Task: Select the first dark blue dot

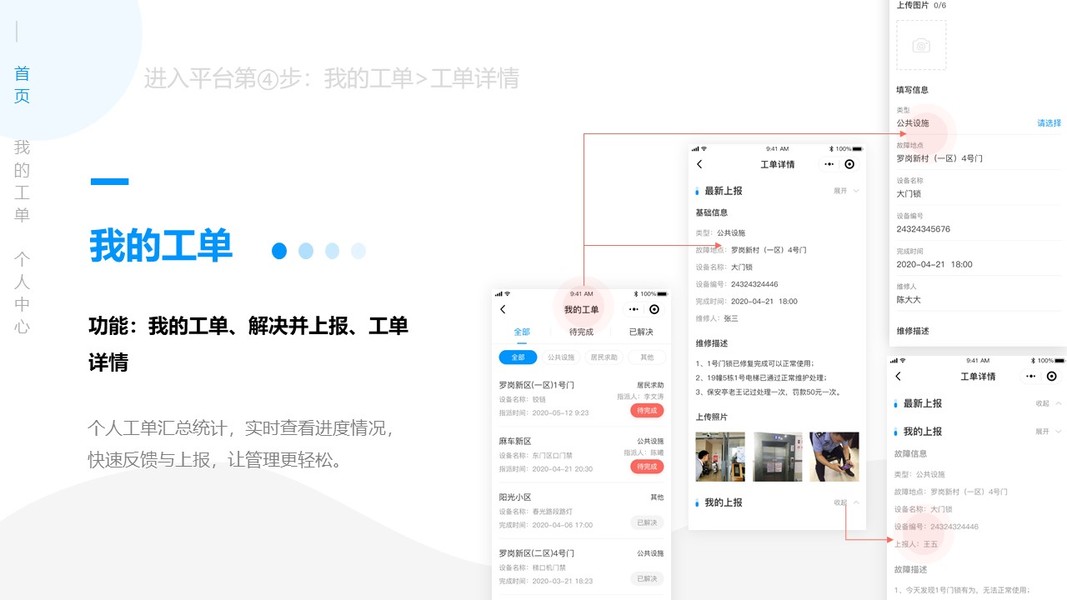Action: (x=279, y=251)
